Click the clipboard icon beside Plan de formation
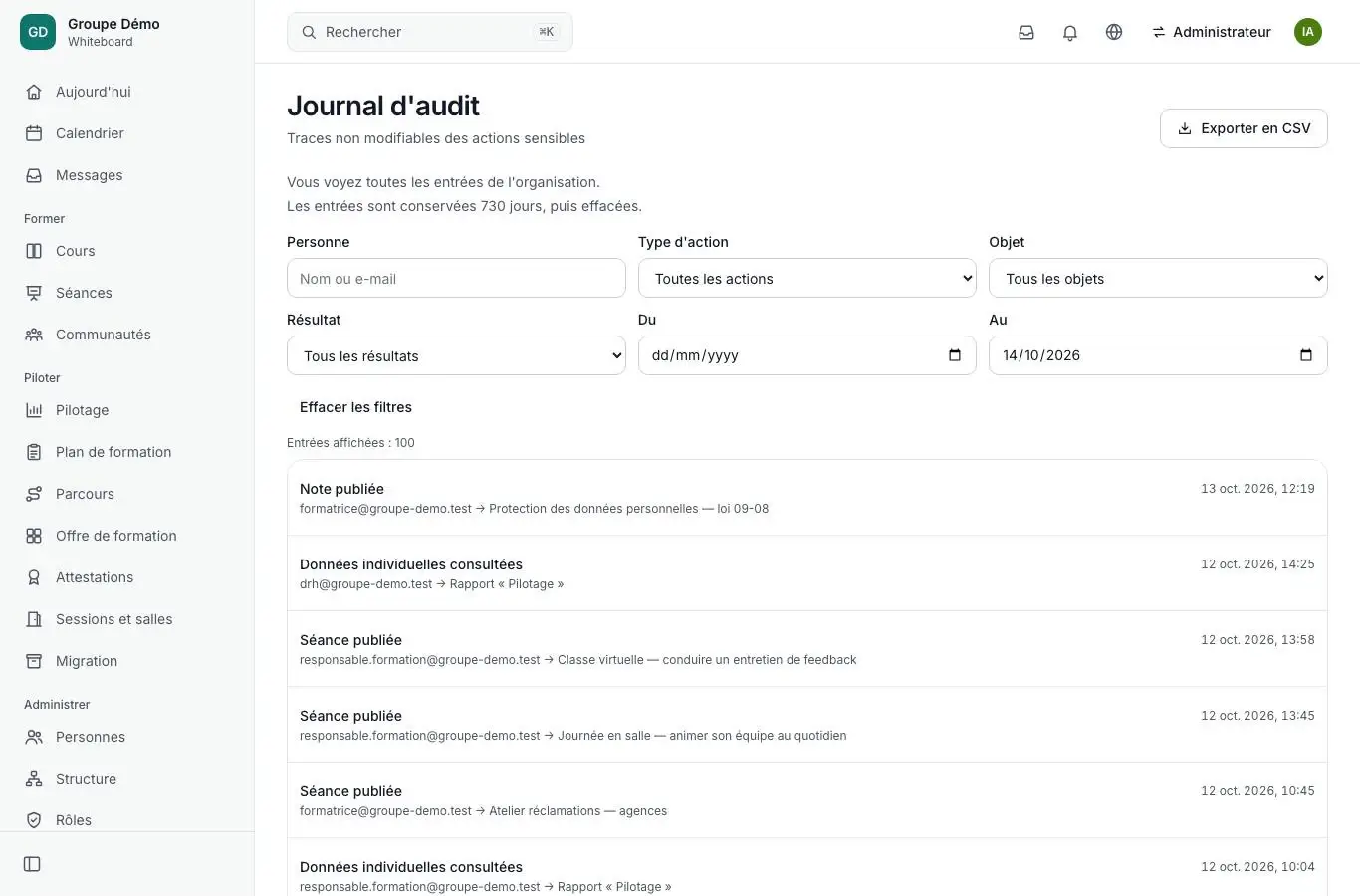The image size is (1360, 896). click(x=34, y=452)
